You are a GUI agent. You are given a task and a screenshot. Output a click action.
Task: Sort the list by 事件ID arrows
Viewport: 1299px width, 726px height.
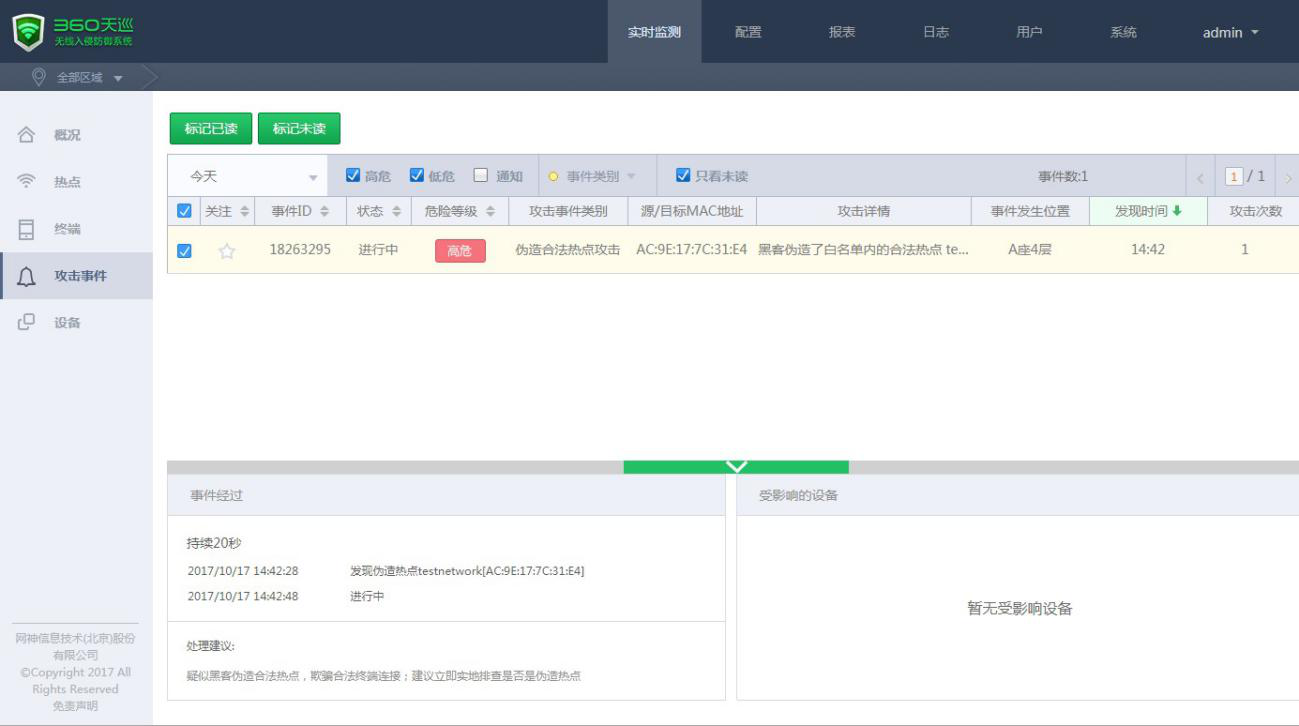[x=324, y=212]
